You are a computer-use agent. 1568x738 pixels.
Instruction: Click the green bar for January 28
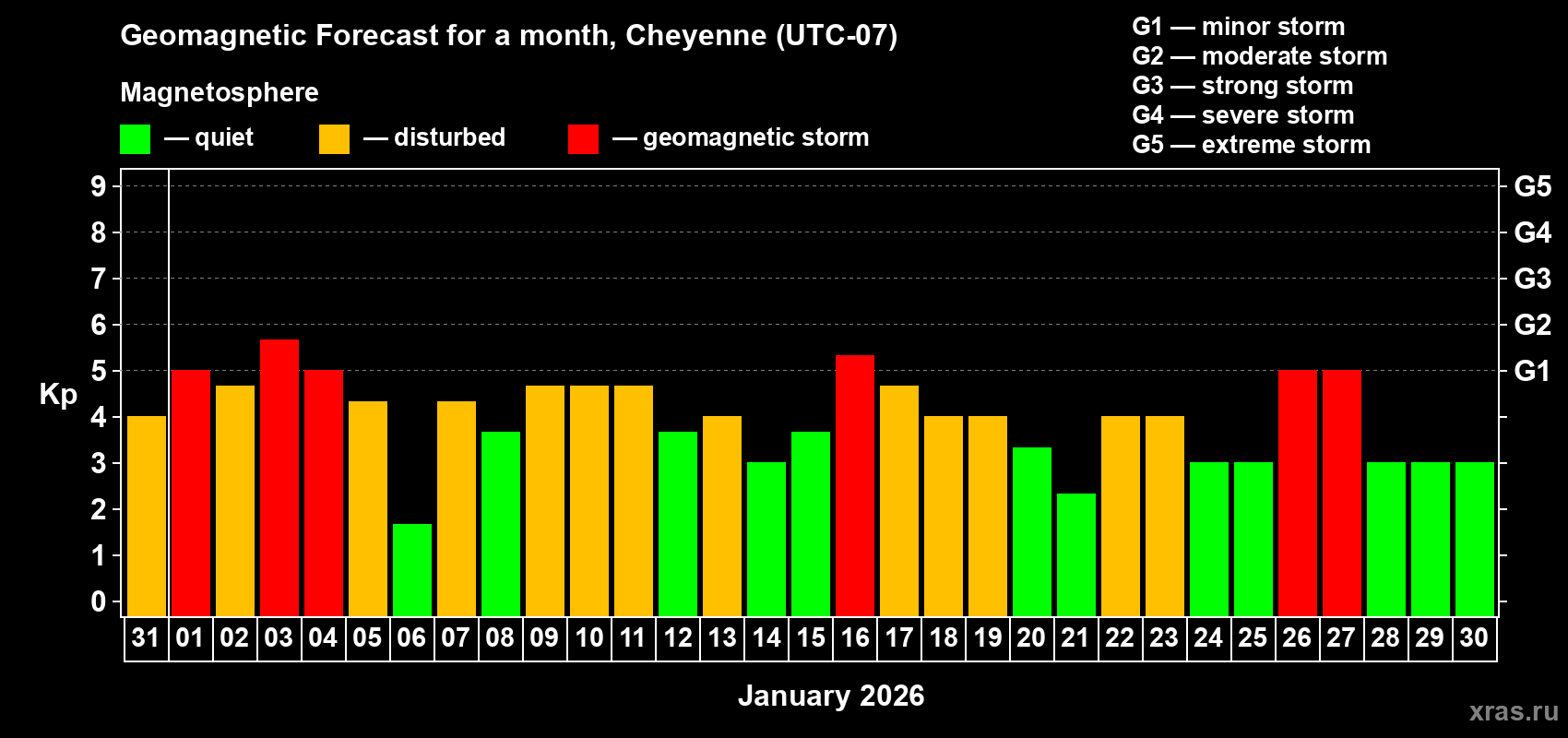point(1386,539)
